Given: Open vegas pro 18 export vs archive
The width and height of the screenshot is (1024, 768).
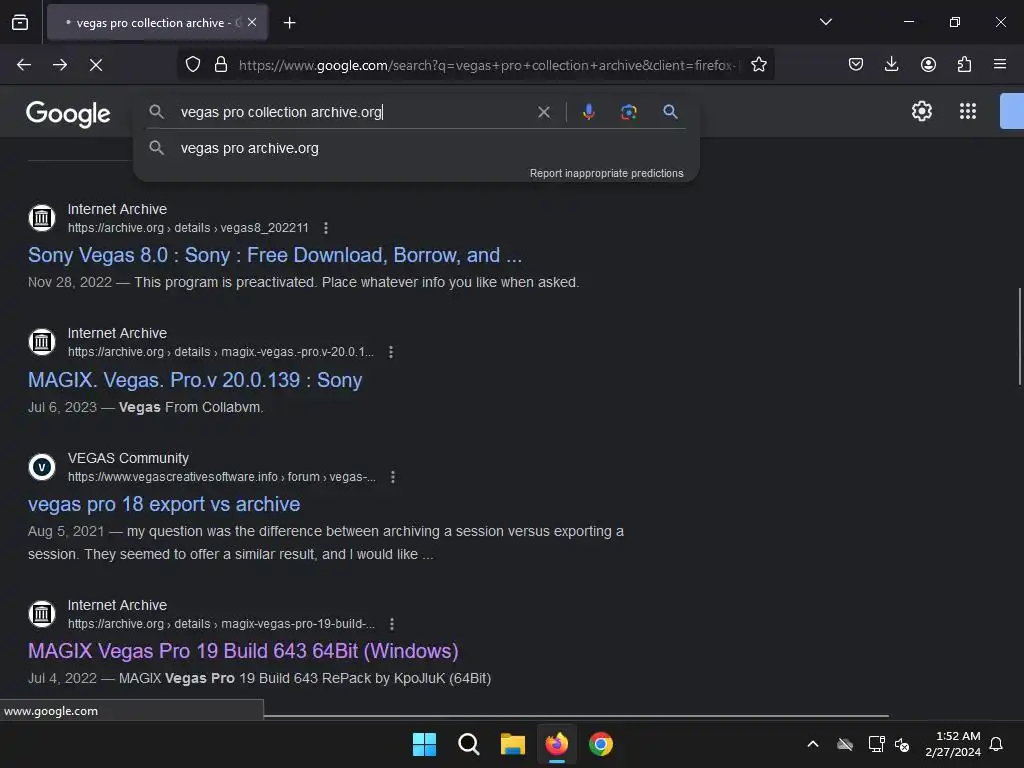Looking at the screenshot, I should [x=164, y=504].
